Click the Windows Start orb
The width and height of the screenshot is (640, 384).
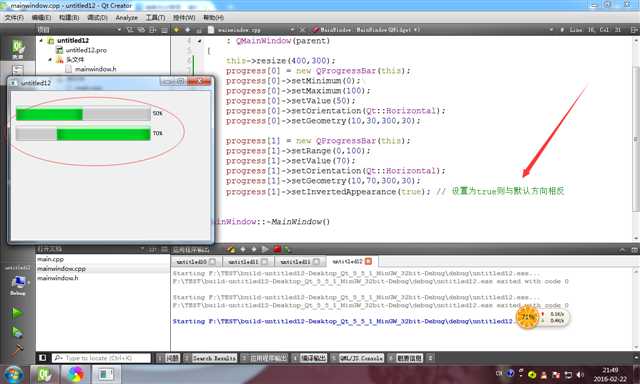pos(13,375)
